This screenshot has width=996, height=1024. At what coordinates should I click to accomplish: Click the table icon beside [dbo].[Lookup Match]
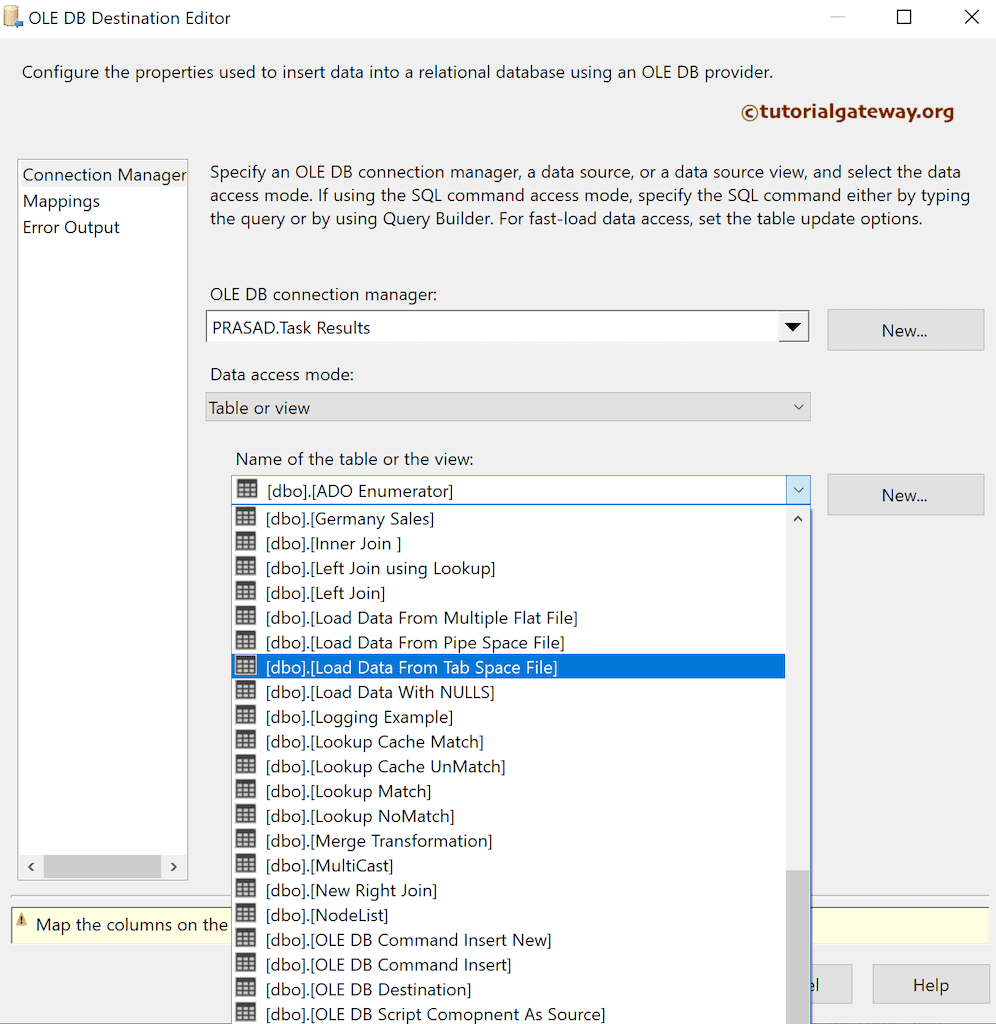(246, 790)
